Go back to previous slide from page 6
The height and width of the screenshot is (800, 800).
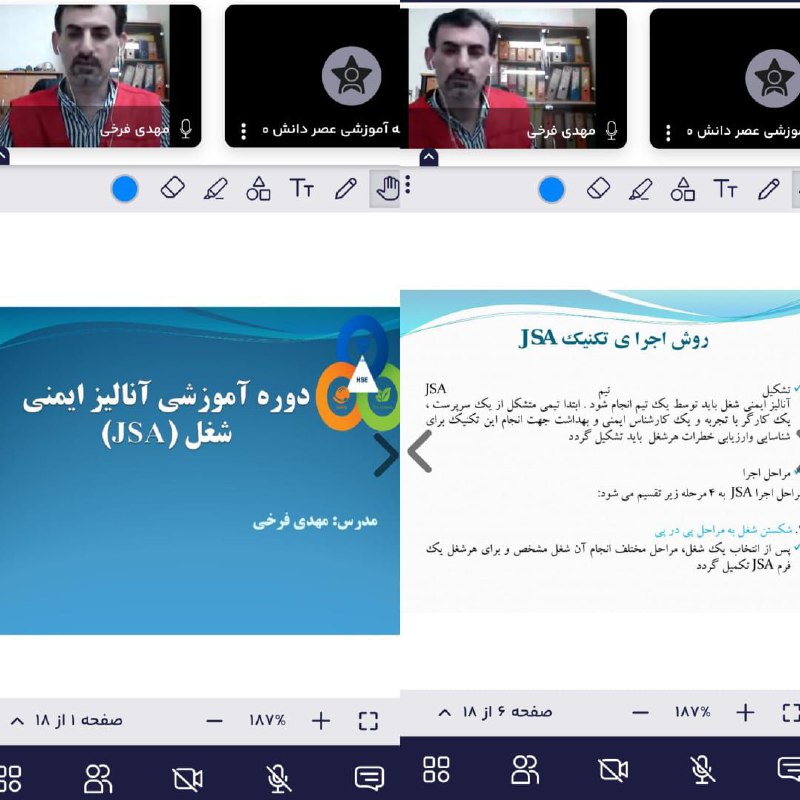pyautogui.click(x=419, y=452)
